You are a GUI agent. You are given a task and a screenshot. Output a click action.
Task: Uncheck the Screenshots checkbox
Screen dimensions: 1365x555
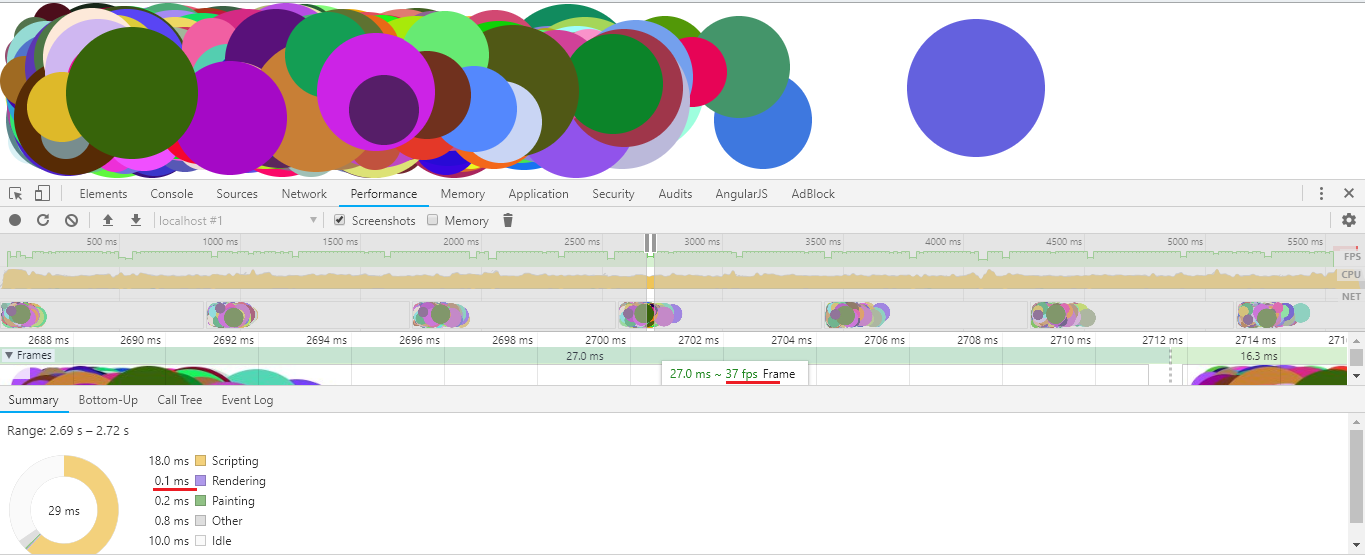coord(340,220)
